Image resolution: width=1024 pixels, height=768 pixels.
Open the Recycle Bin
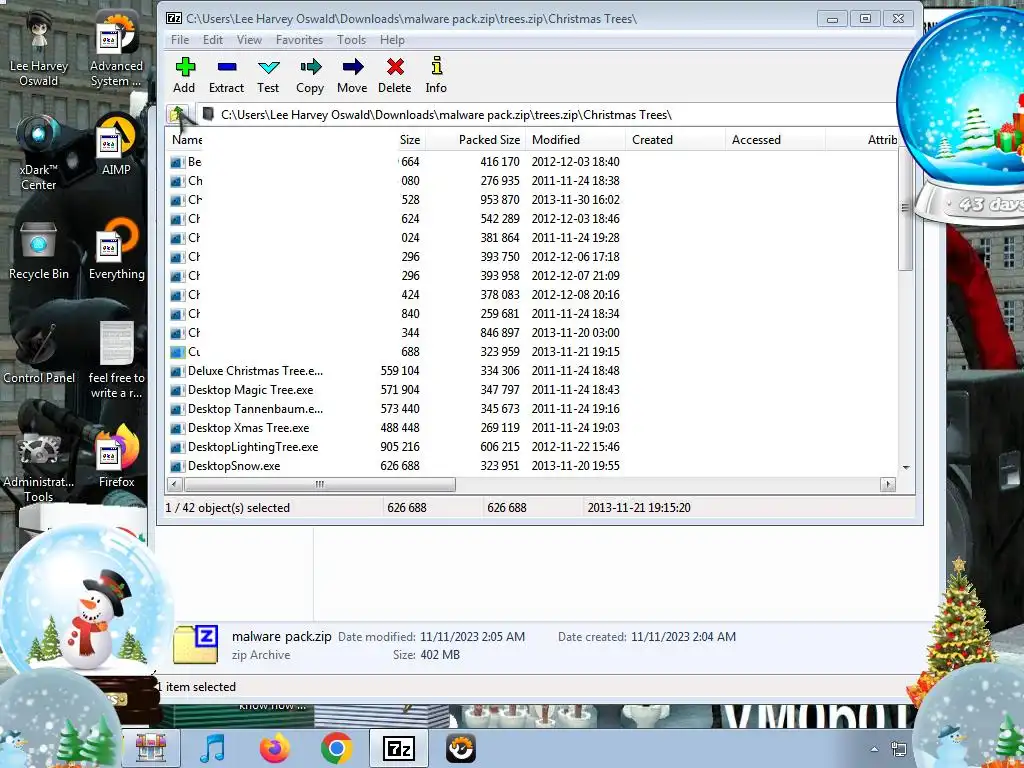[39, 251]
